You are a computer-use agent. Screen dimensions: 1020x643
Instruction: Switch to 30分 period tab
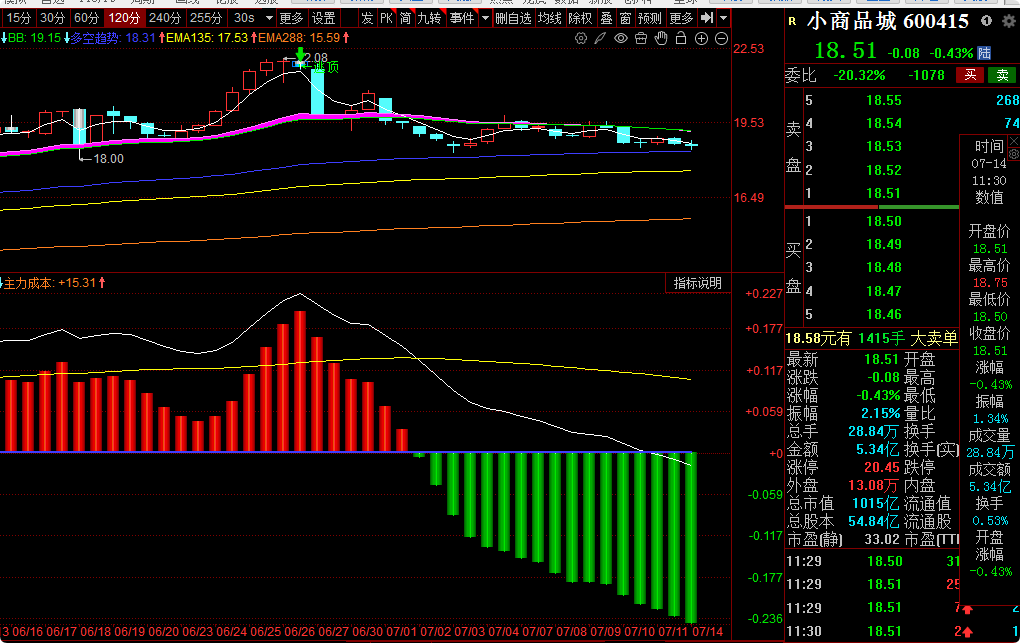tap(52, 18)
